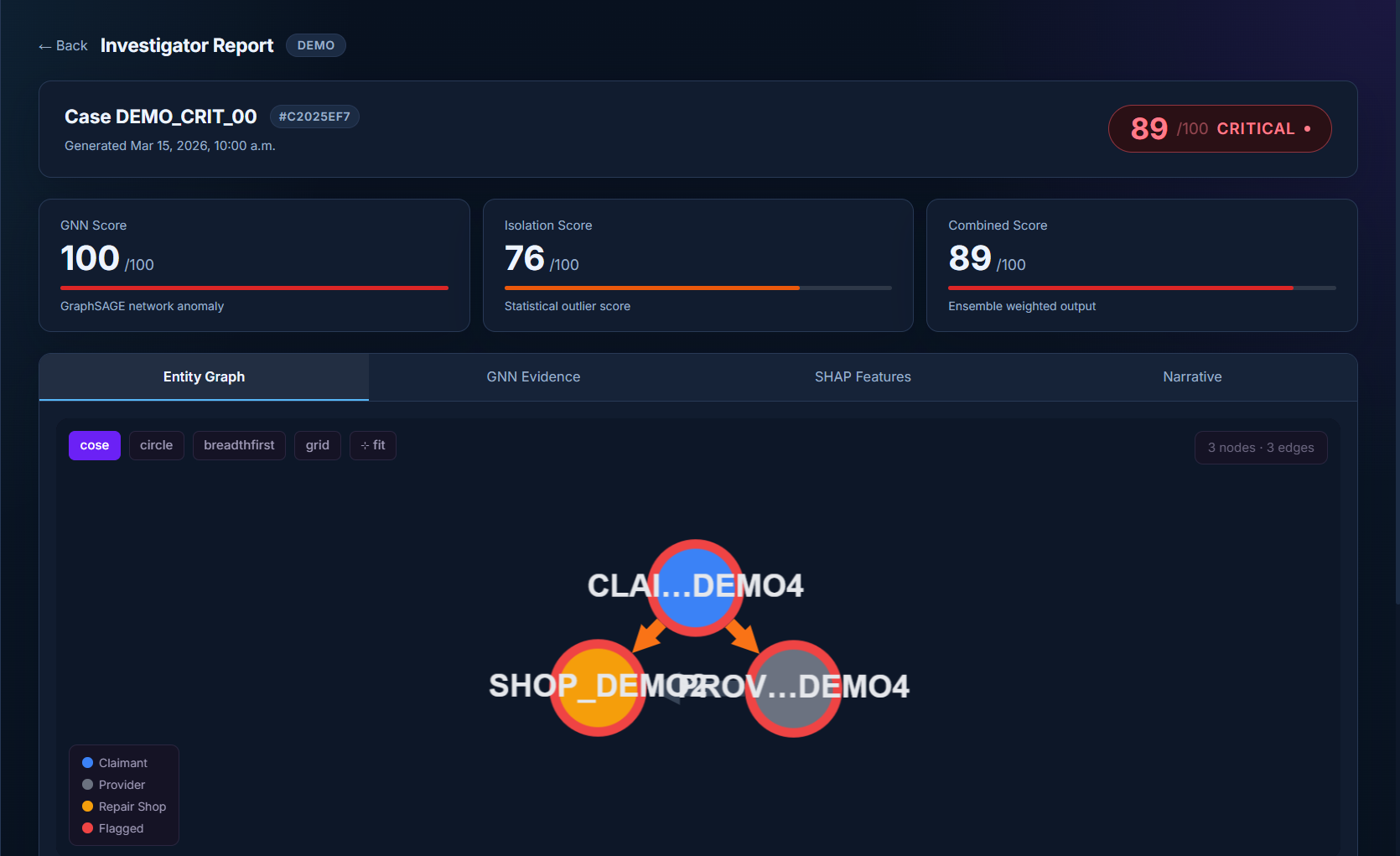Screen dimensions: 1400x856
Task: Click the #C2025EF7 case ID badge
Action: pyautogui.click(x=314, y=117)
